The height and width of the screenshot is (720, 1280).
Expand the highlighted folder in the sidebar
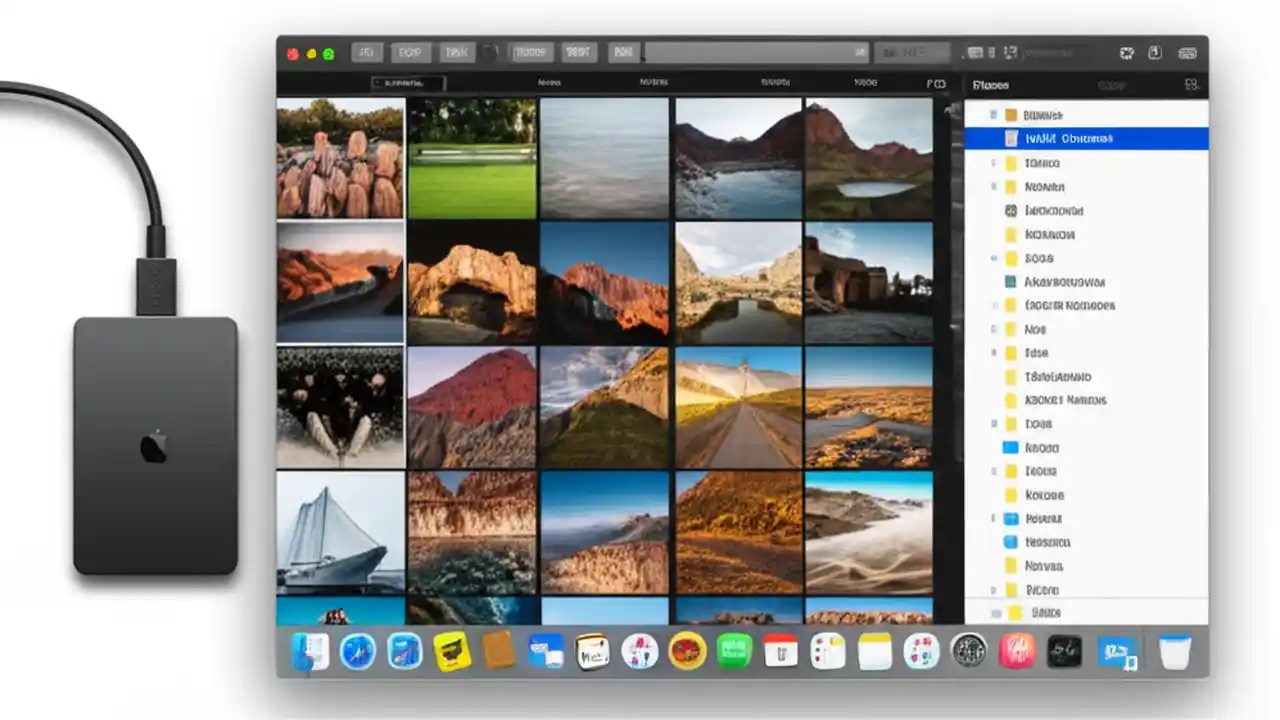point(994,139)
